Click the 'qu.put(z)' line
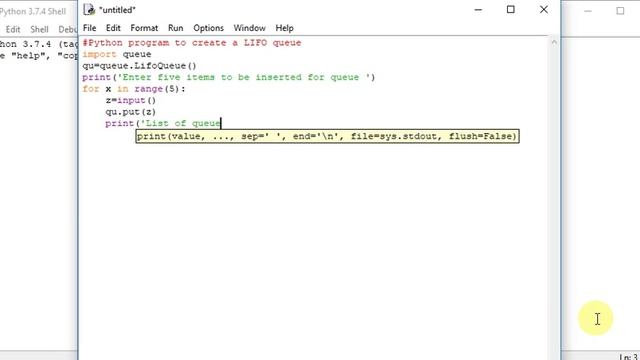Image resolution: width=640 pixels, height=360 pixels. tap(131, 111)
